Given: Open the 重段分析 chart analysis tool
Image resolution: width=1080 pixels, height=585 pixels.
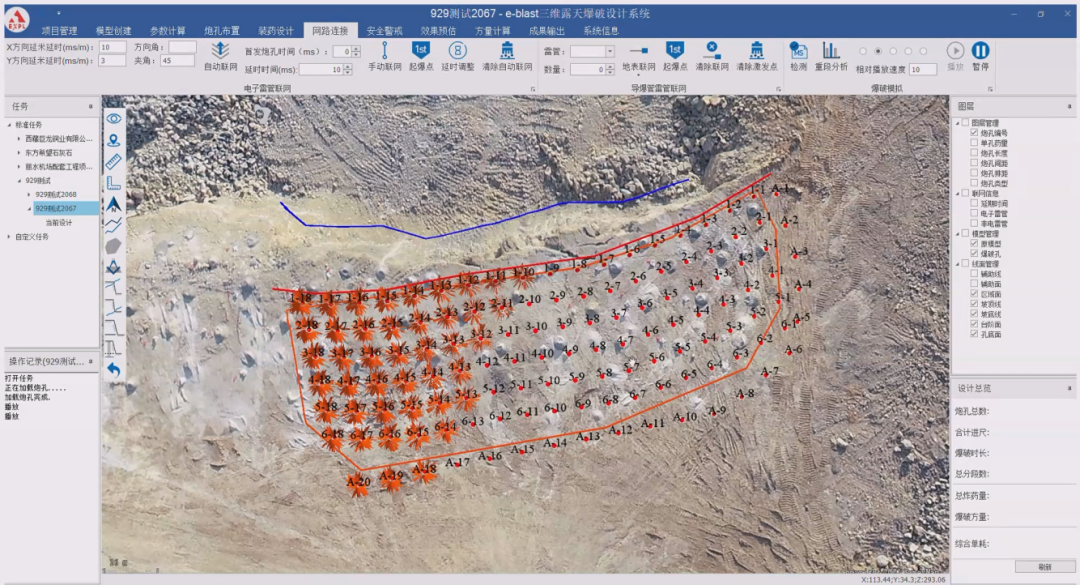Looking at the screenshot, I should click(x=831, y=51).
